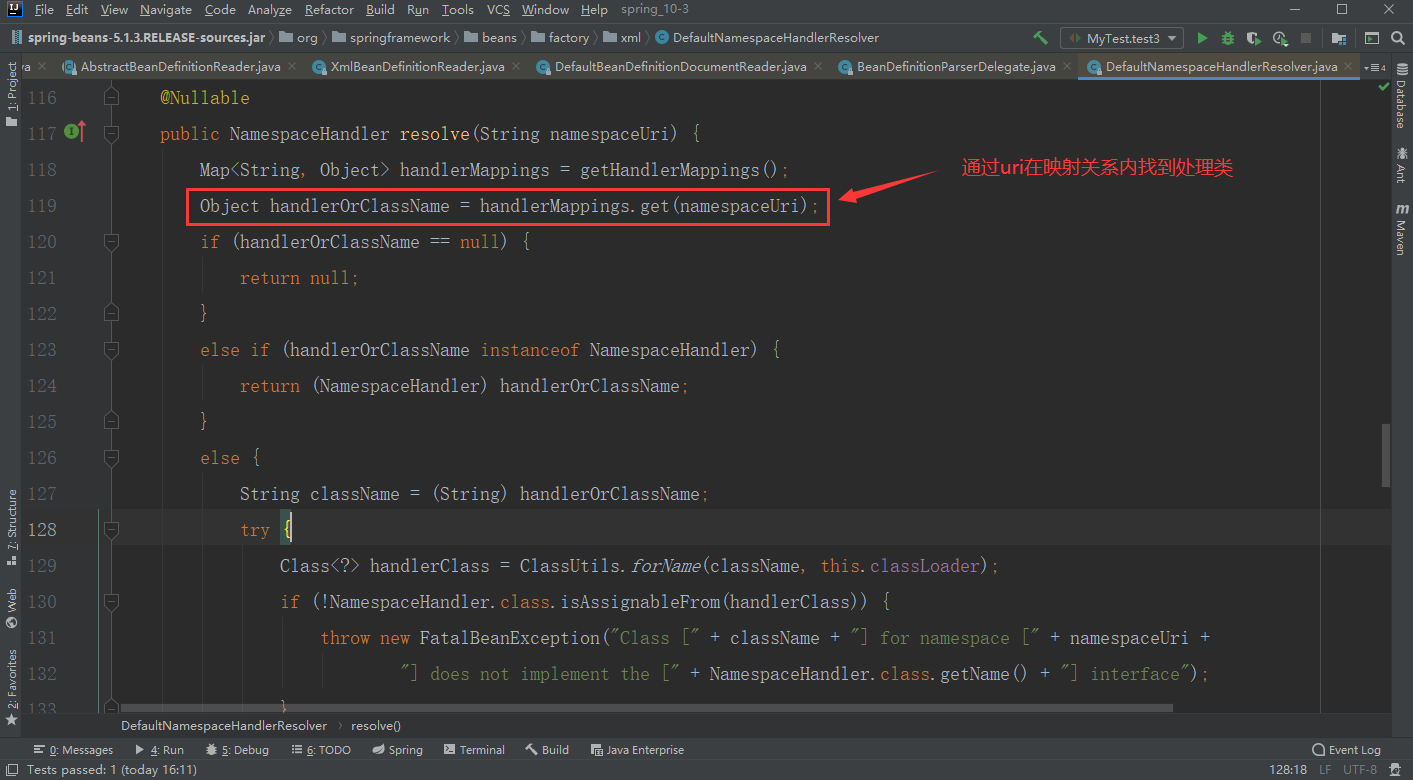Screen dimensions: 1413x780
Task: Open the Refactor menu
Action: 329,9
